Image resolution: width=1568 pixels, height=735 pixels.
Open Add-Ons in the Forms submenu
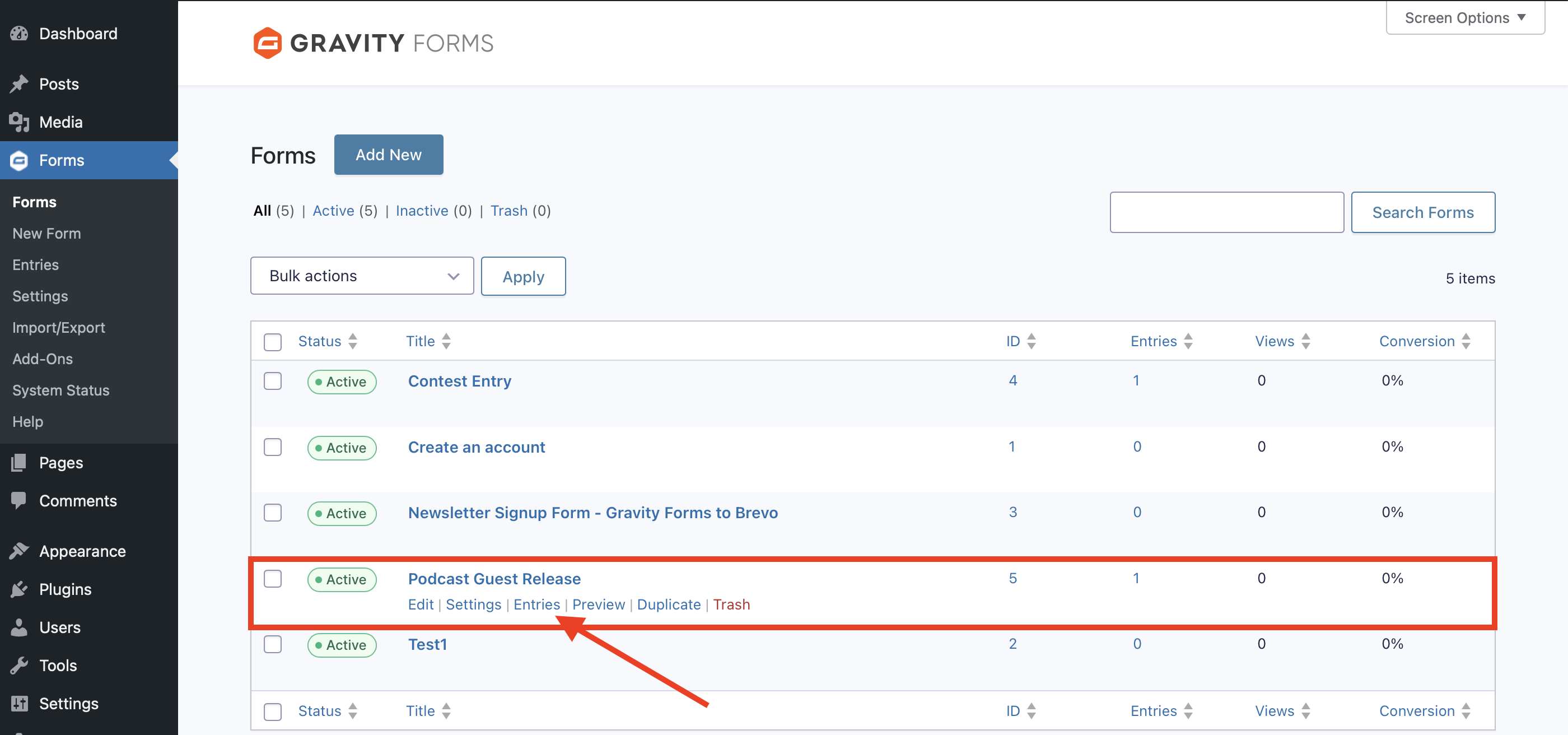coord(43,359)
